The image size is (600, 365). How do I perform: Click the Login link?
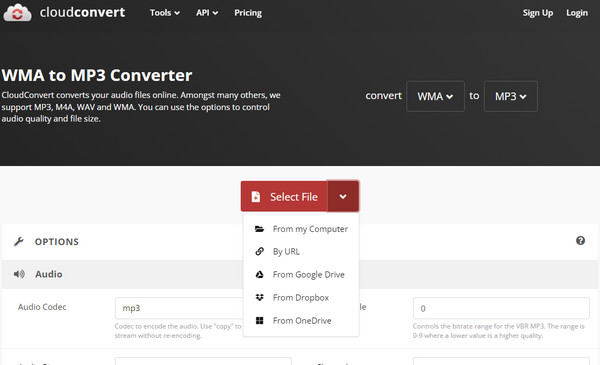click(x=577, y=13)
